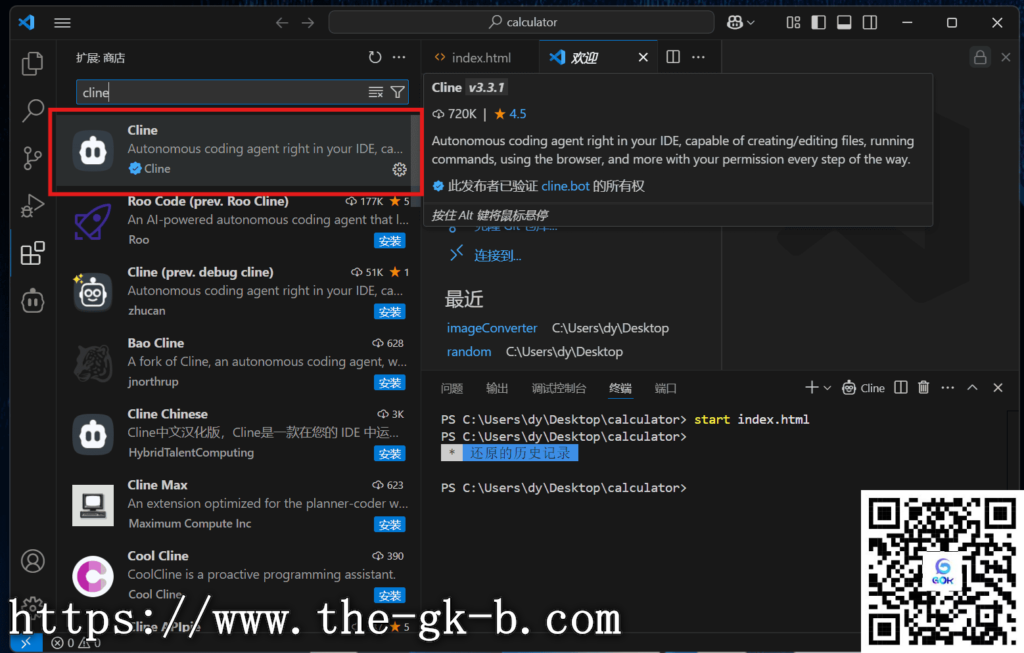
Task: Select the Cline Max extension entry
Action: [236, 504]
